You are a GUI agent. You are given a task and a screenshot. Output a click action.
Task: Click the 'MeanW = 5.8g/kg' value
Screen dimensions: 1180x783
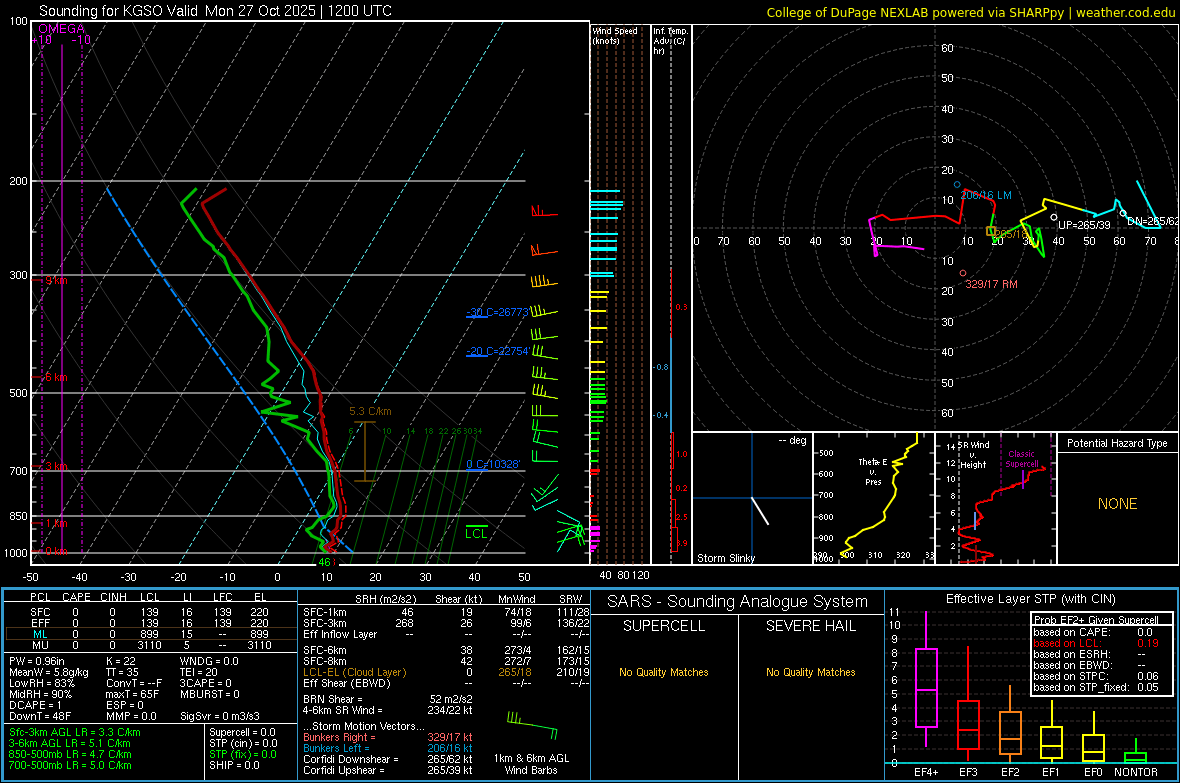tap(48, 672)
